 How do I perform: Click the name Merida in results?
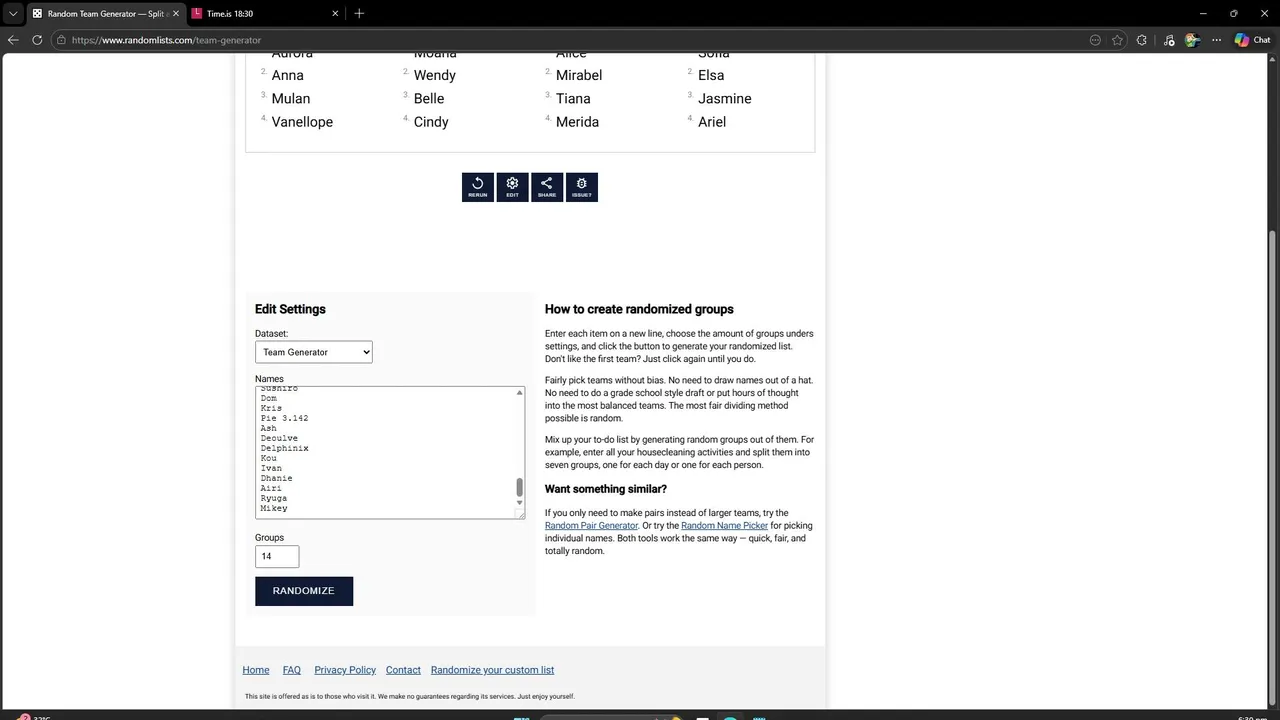(x=577, y=122)
